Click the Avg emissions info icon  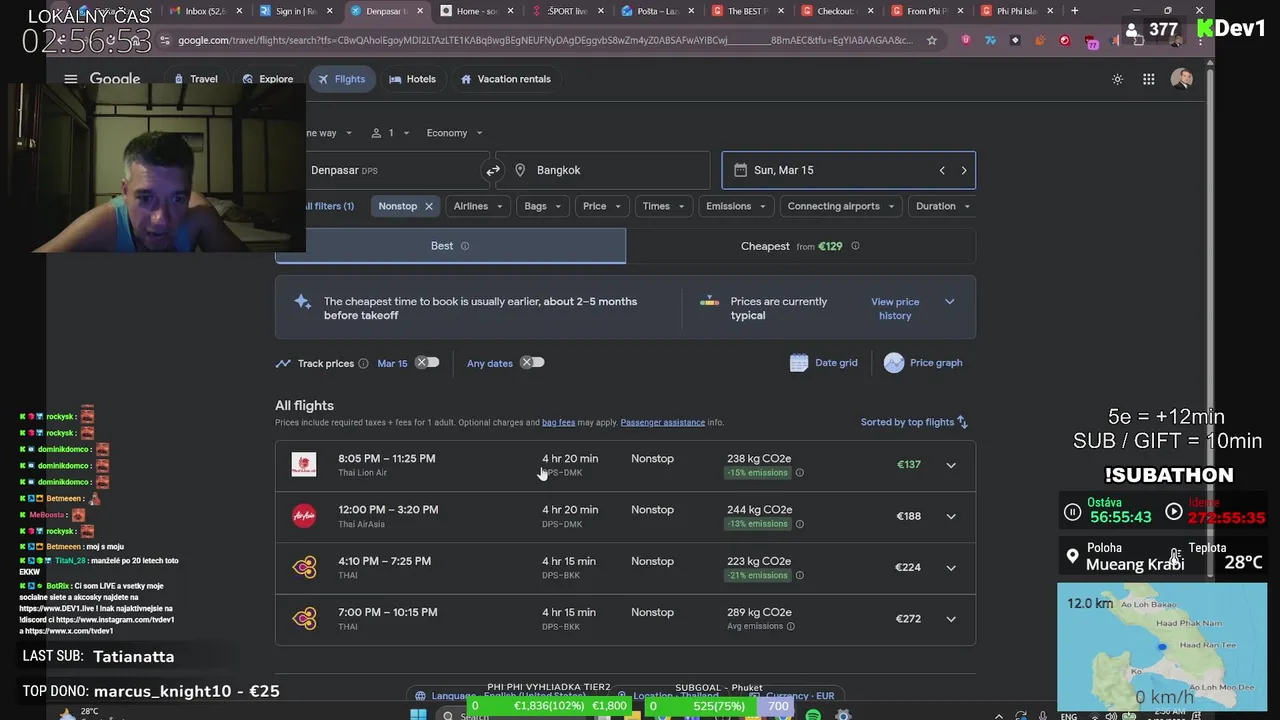coord(790,626)
